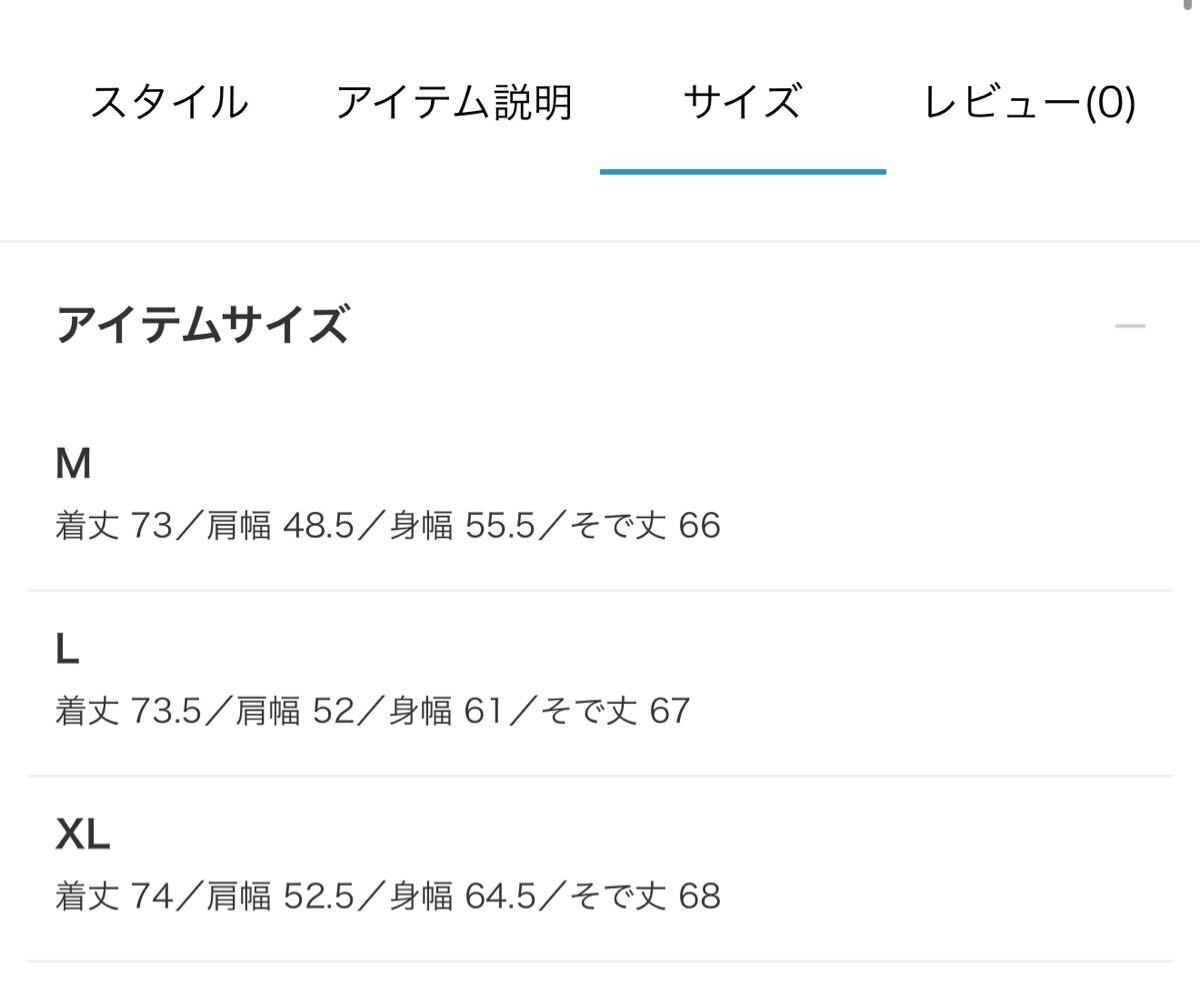The image size is (1200, 996).
Task: Click the M size 着丈 73 measurement
Action: pyautogui.click(x=114, y=525)
